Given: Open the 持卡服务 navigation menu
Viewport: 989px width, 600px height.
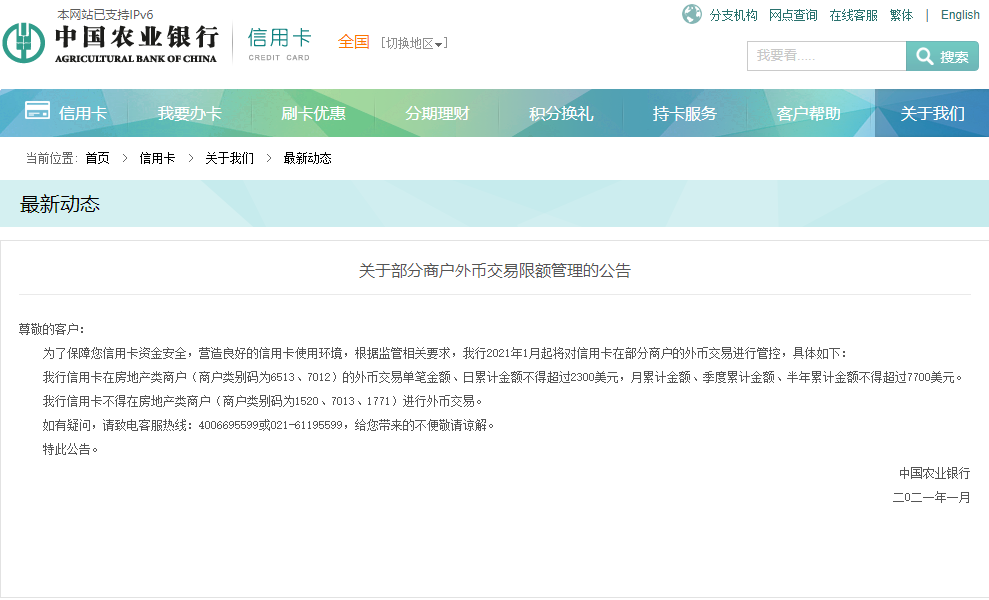Looking at the screenshot, I should tap(684, 114).
